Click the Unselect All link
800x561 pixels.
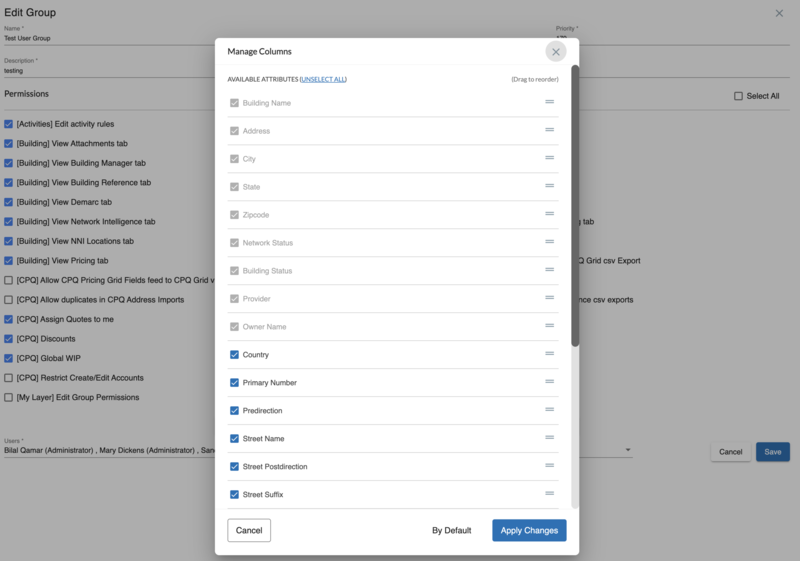click(323, 79)
